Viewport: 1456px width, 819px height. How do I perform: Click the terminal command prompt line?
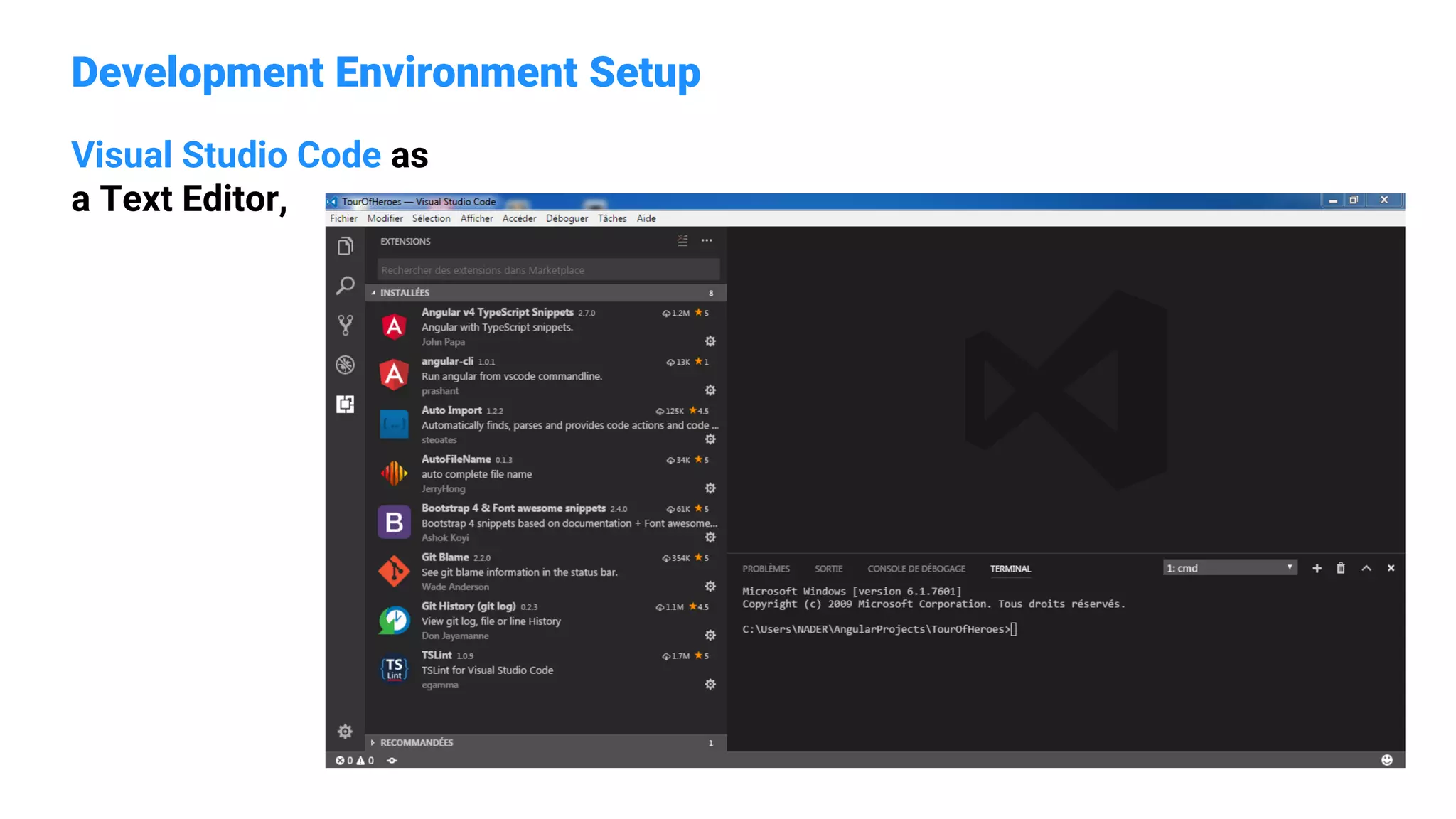(879, 629)
